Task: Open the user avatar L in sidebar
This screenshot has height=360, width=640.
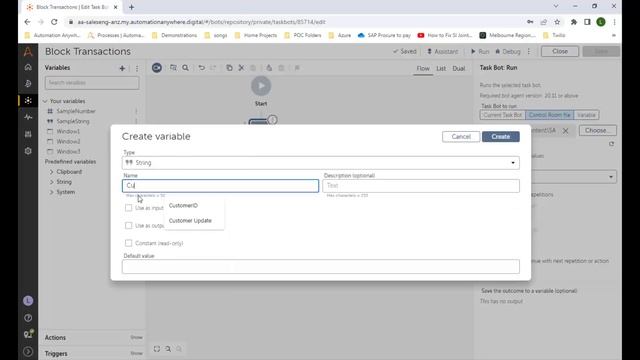Action: click(28, 301)
